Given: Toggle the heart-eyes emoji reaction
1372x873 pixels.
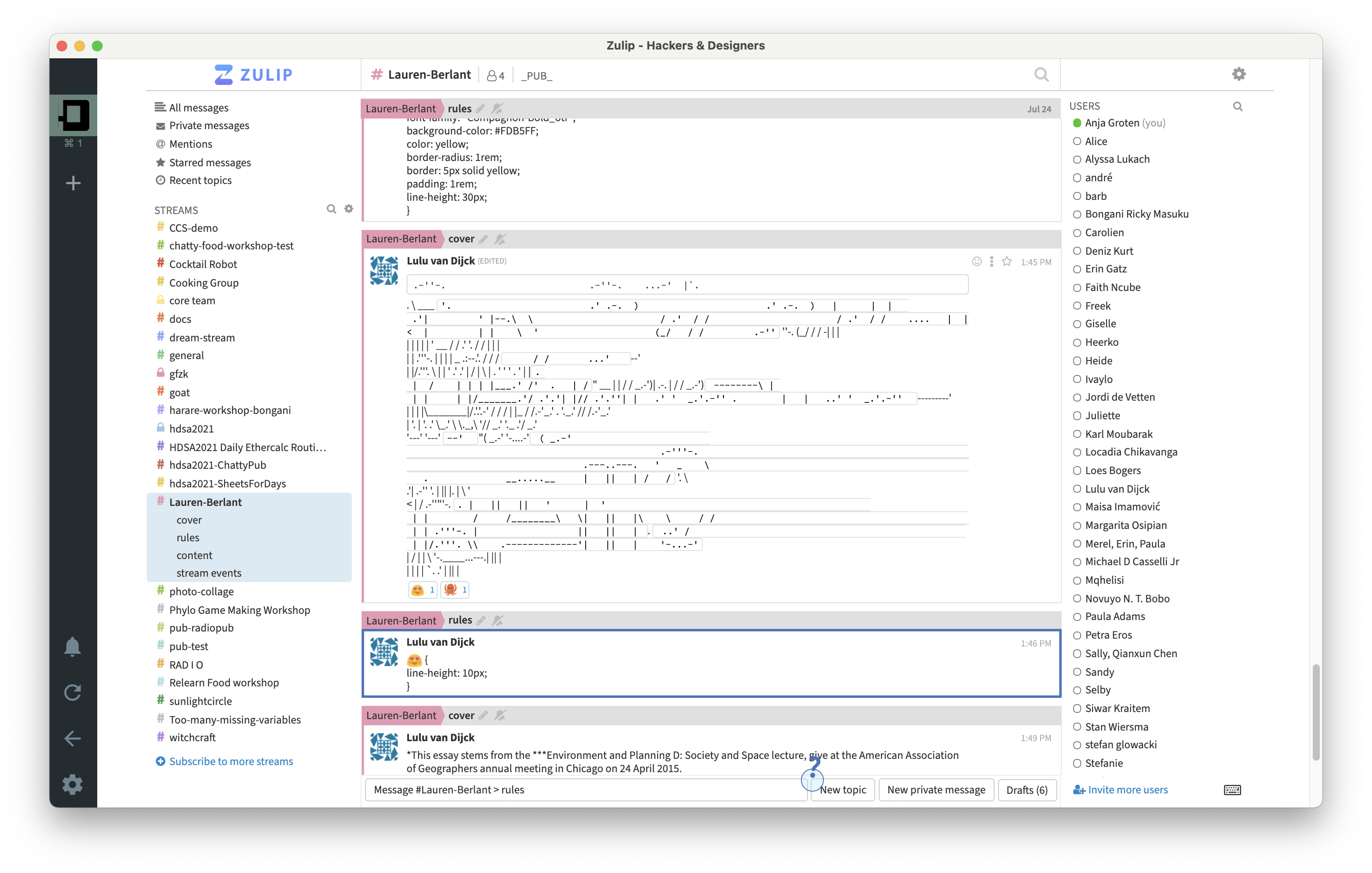Looking at the screenshot, I should click(x=422, y=590).
